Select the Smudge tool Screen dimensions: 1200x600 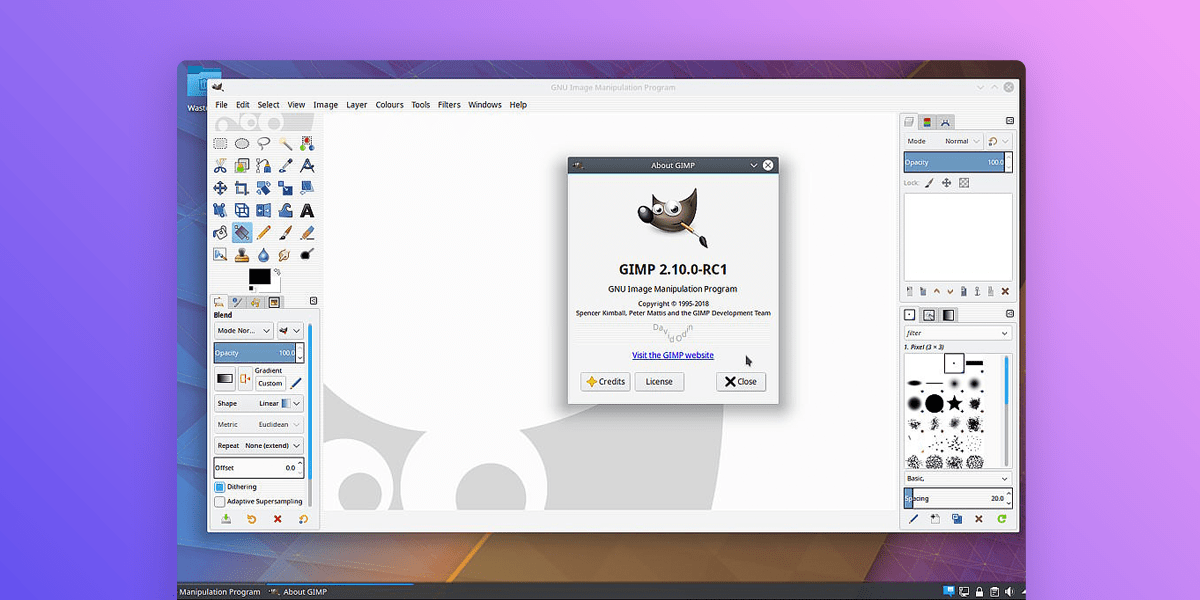[x=286, y=254]
